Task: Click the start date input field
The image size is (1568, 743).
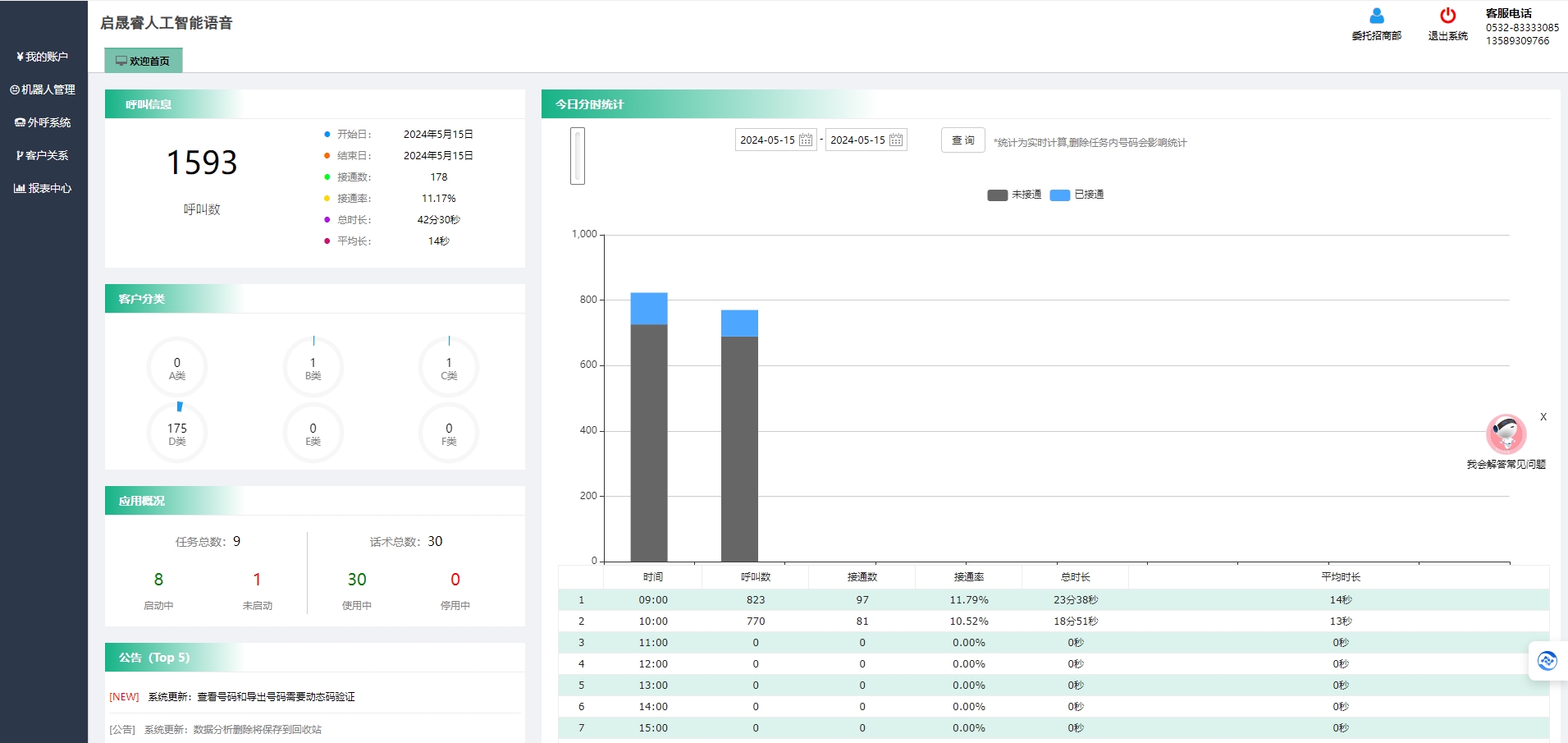Action: click(767, 140)
